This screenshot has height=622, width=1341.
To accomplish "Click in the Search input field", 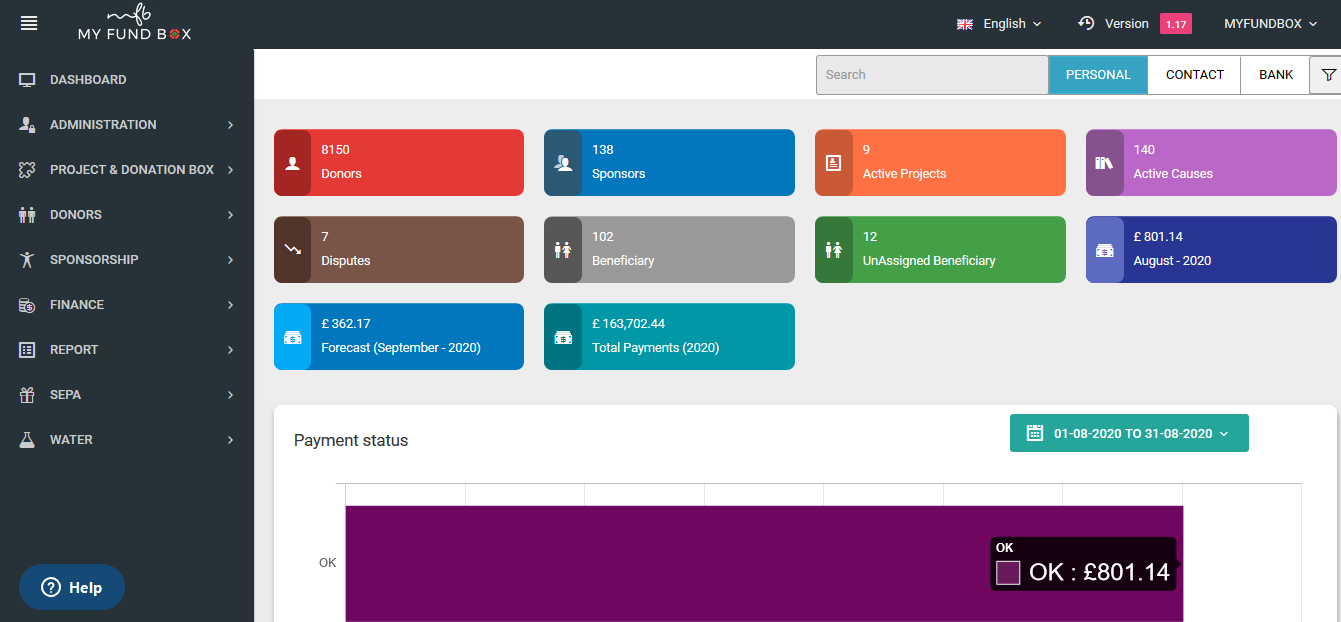I will pos(932,75).
